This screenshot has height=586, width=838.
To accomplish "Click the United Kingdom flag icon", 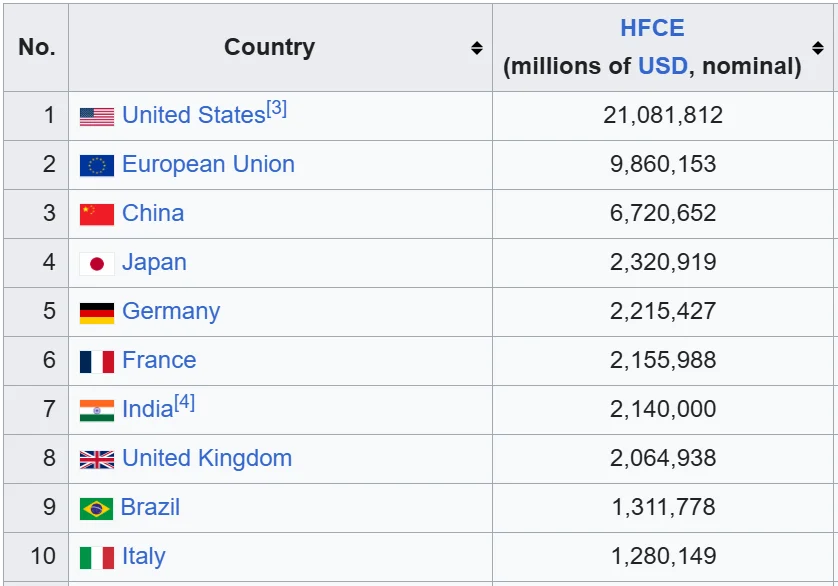I will [97, 460].
